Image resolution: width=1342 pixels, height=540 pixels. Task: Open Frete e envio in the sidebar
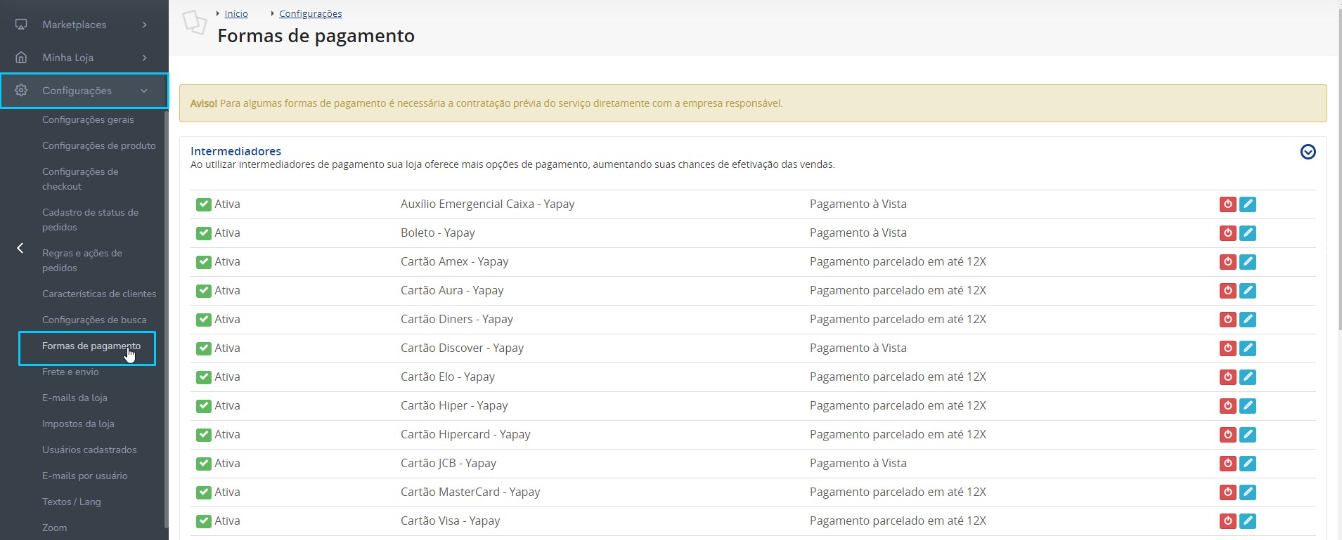70,372
